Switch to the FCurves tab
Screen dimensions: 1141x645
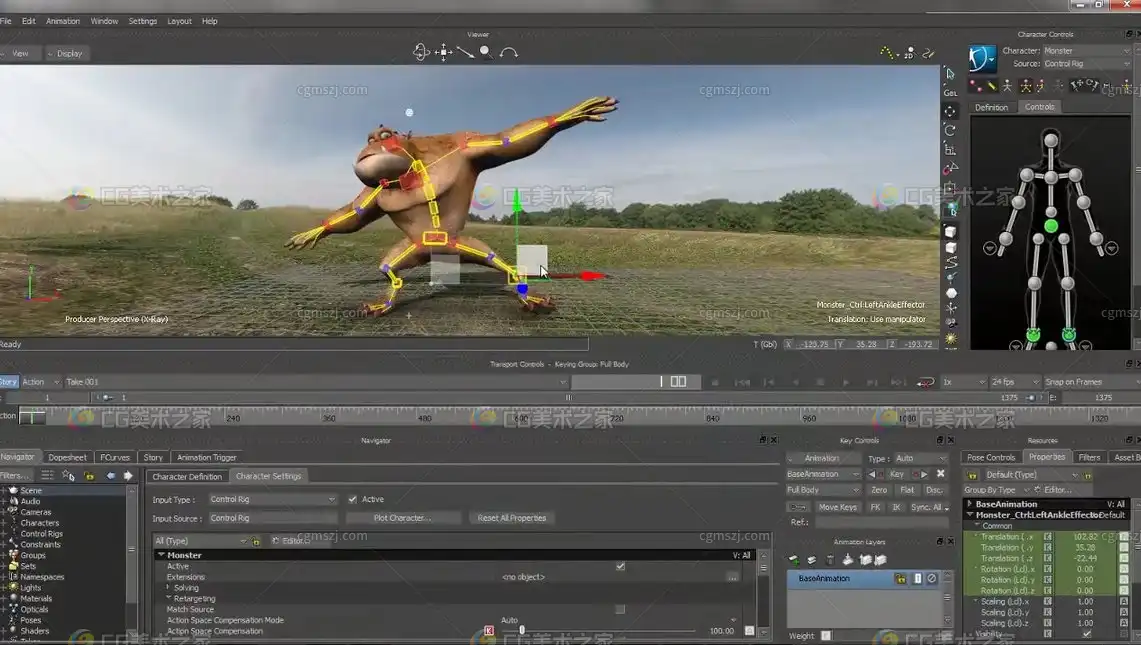tap(115, 457)
